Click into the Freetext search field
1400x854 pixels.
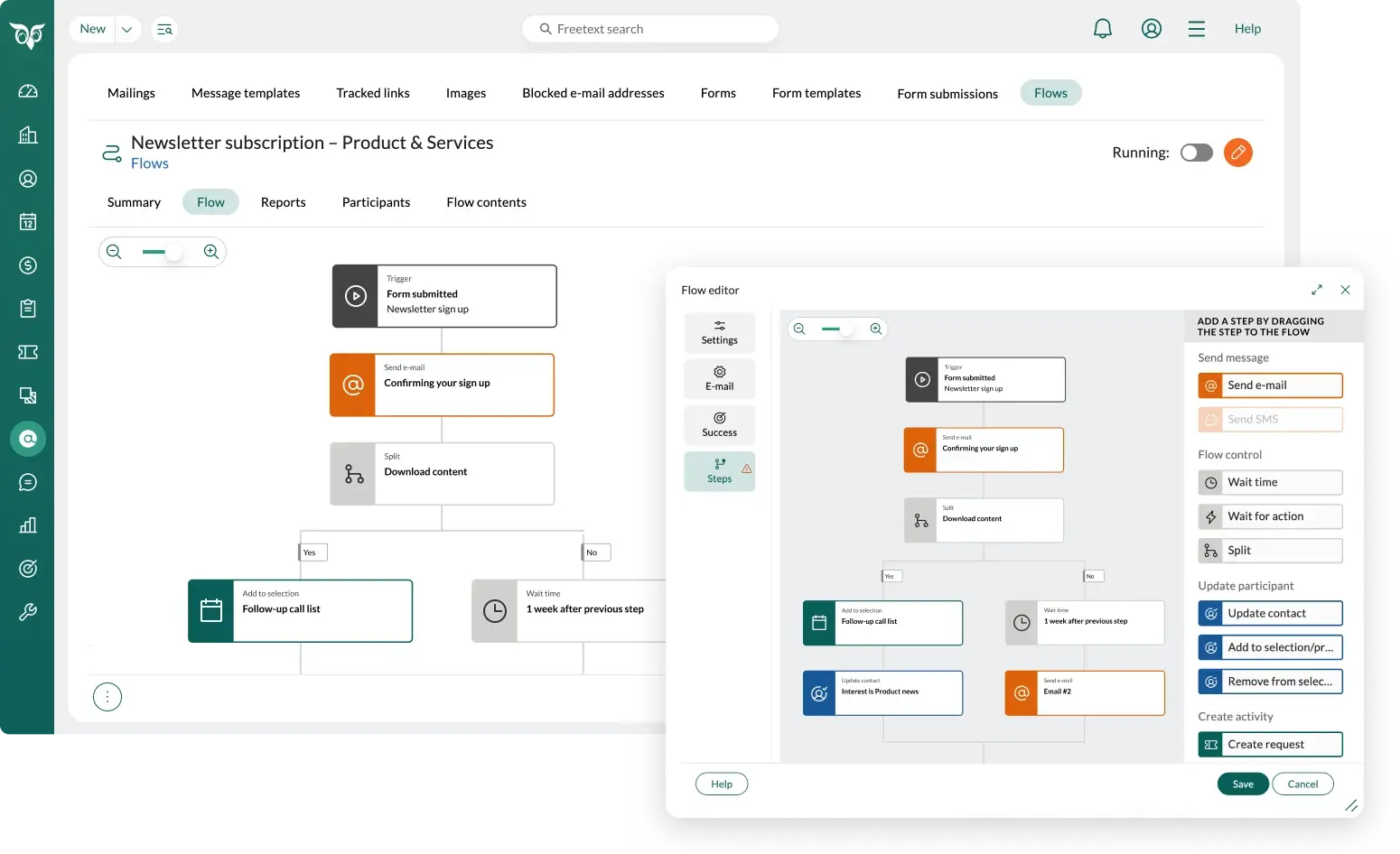(650, 29)
